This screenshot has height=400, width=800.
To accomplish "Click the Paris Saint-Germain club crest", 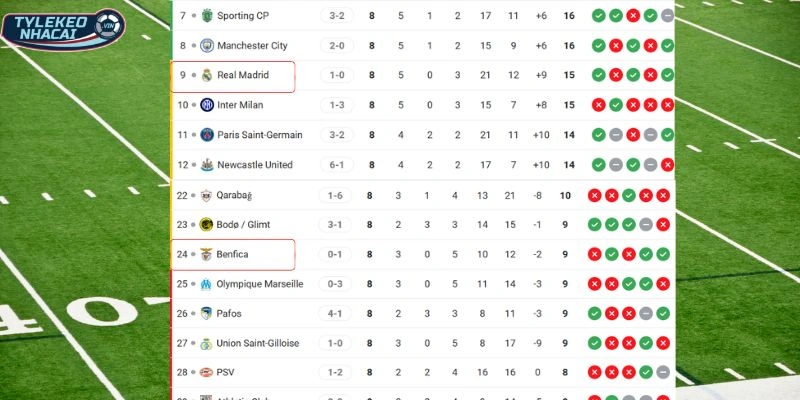I will coord(207,135).
